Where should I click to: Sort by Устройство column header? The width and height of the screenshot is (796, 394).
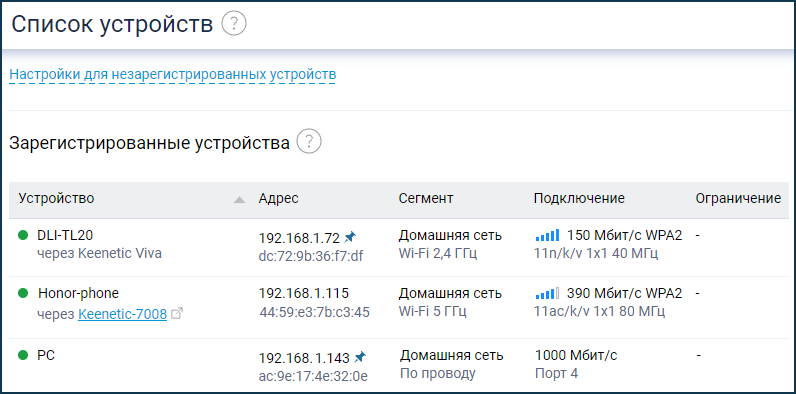coord(56,199)
